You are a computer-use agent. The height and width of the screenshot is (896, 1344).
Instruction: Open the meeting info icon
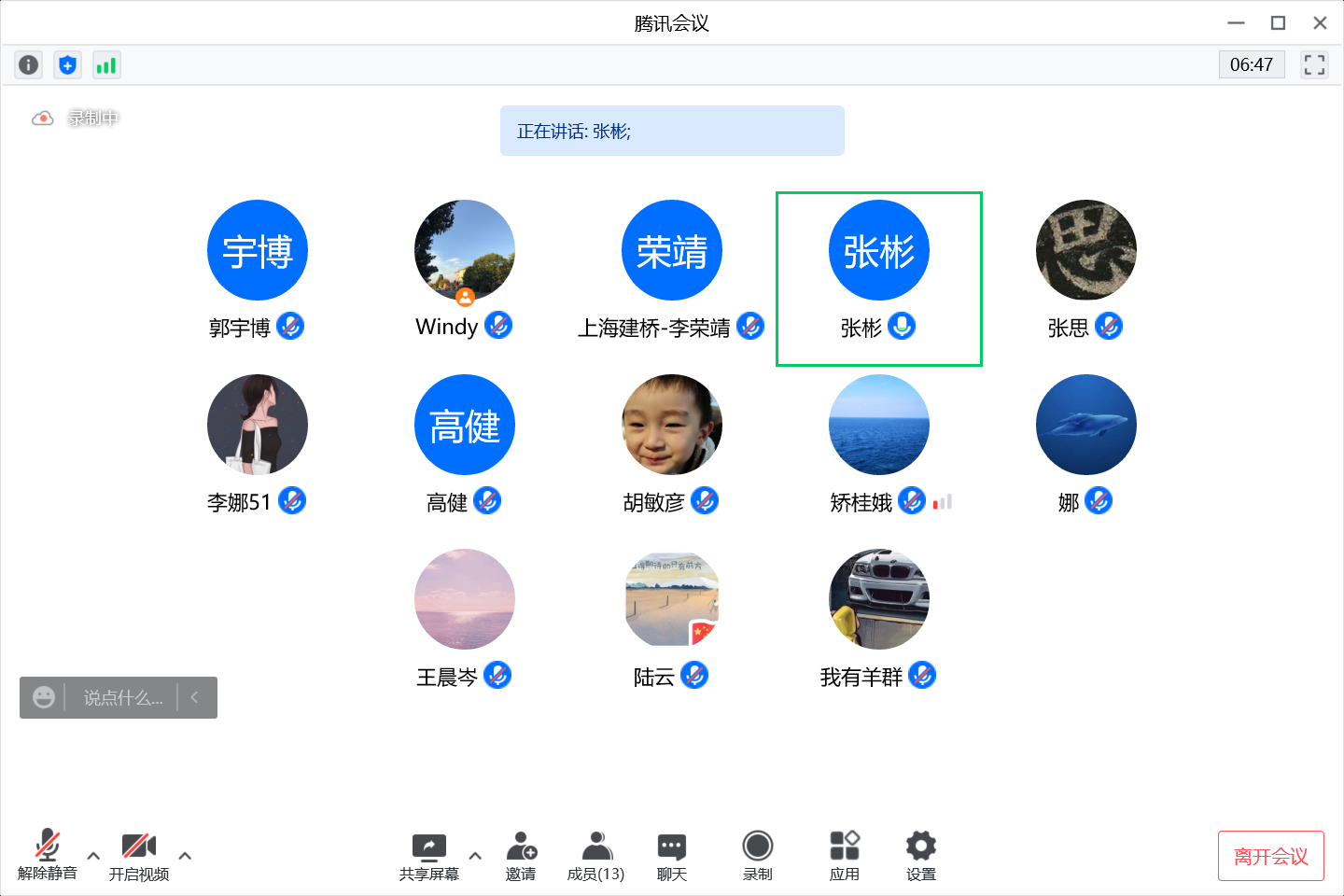29,64
